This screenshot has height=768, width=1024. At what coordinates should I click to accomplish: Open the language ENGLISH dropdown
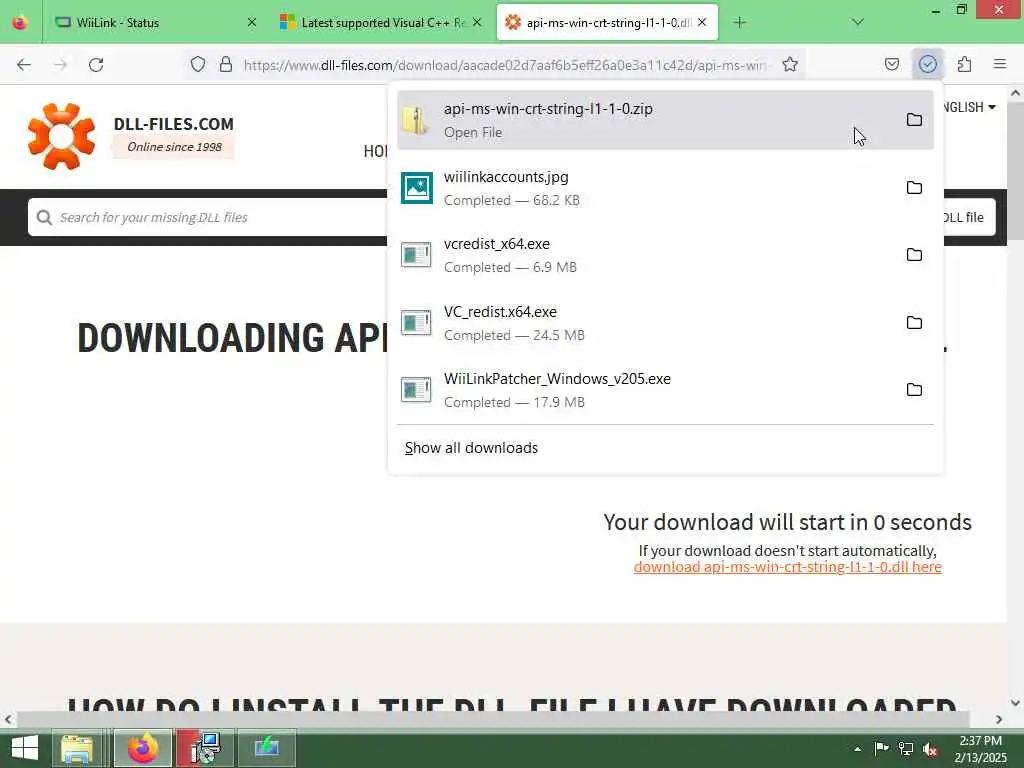[x=969, y=107]
